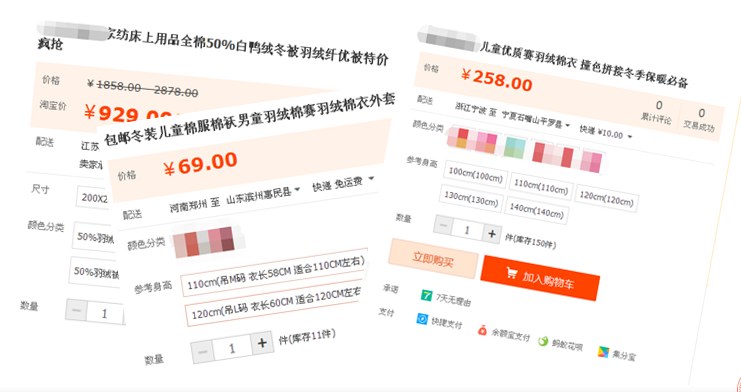
Task: Click 浙江宁波 origin text on ¥258.00 page
Action: 470,108
